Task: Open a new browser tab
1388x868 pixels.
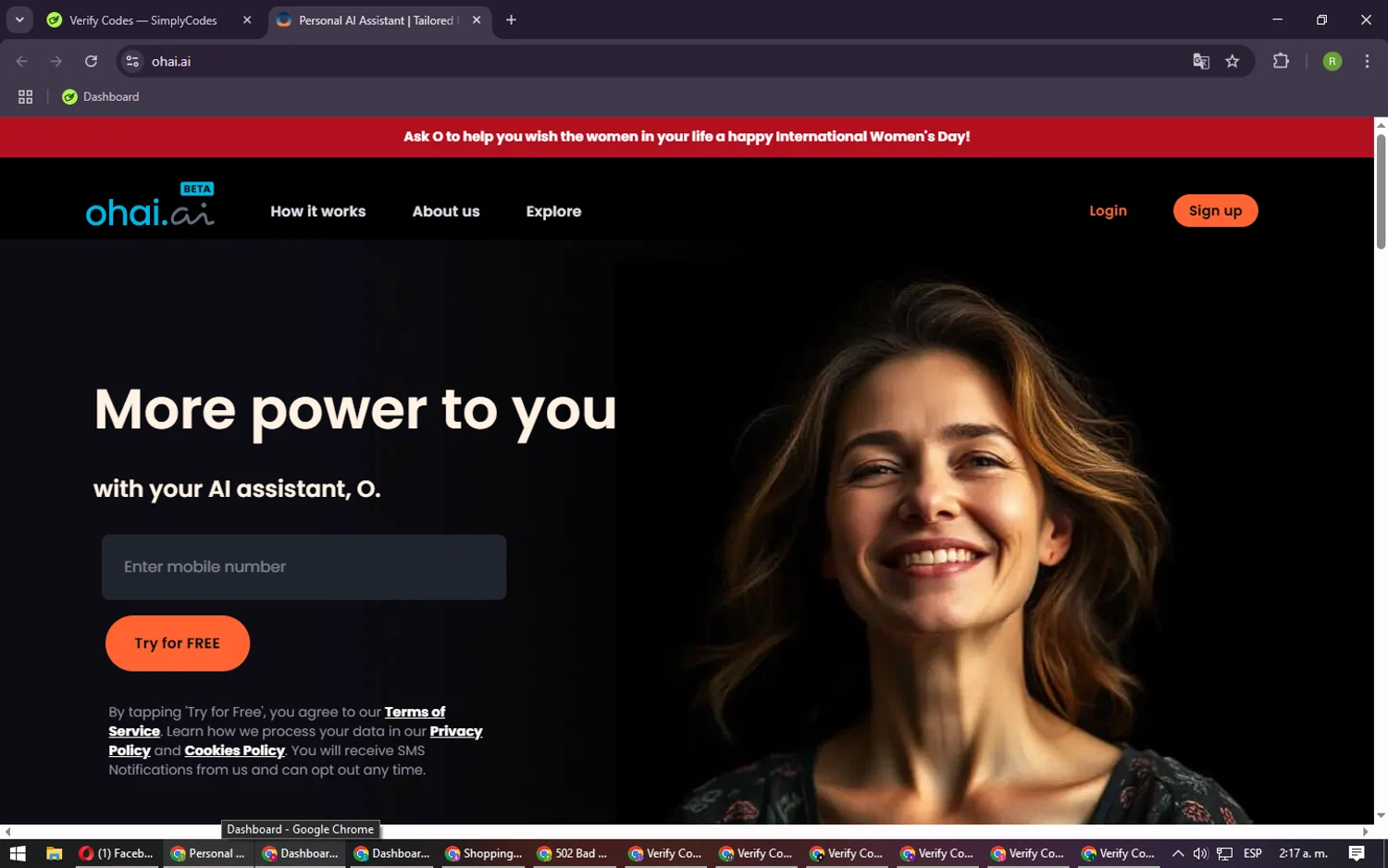Action: (511, 20)
